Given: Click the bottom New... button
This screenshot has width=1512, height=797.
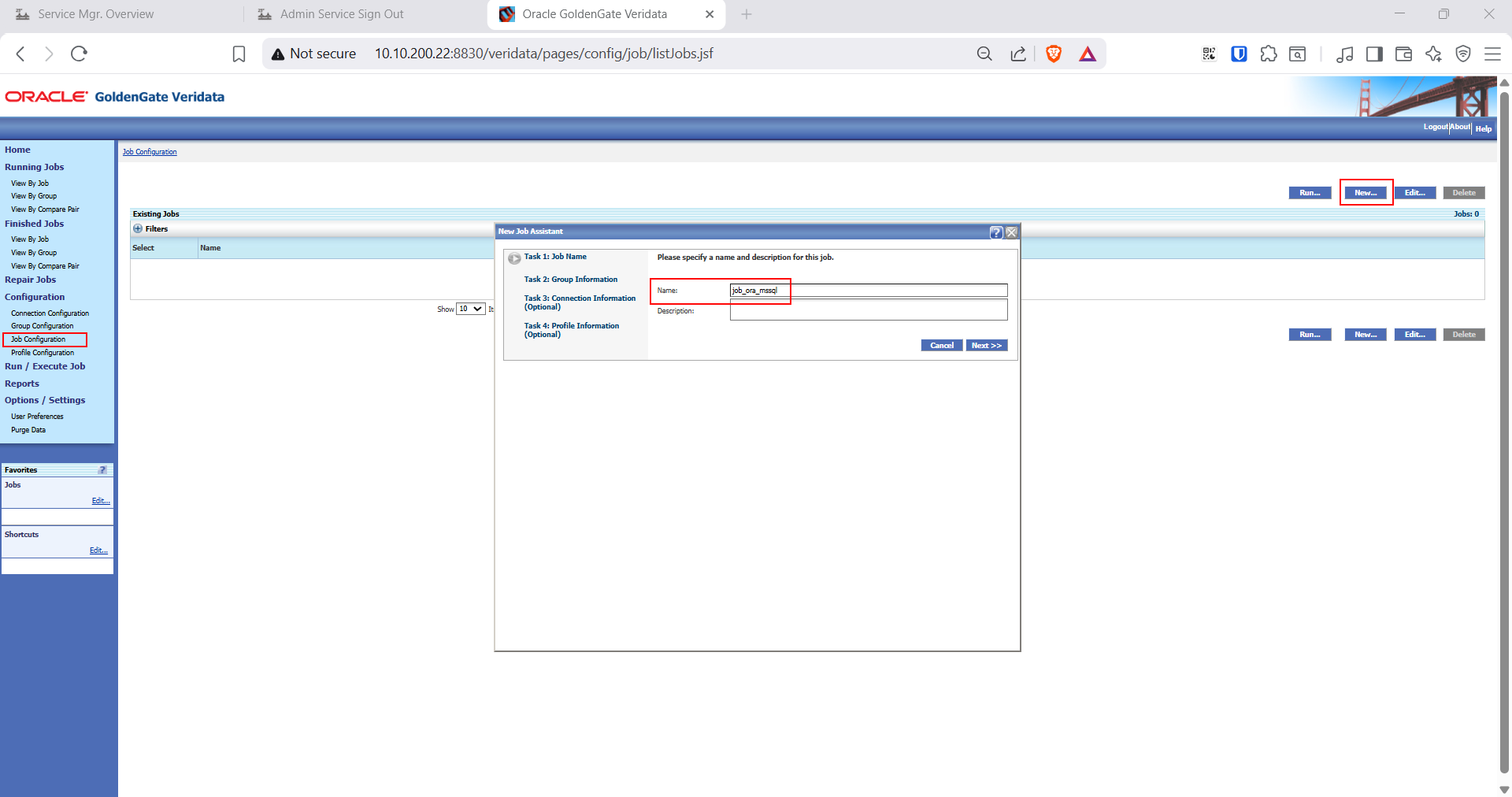Looking at the screenshot, I should (x=1366, y=335).
